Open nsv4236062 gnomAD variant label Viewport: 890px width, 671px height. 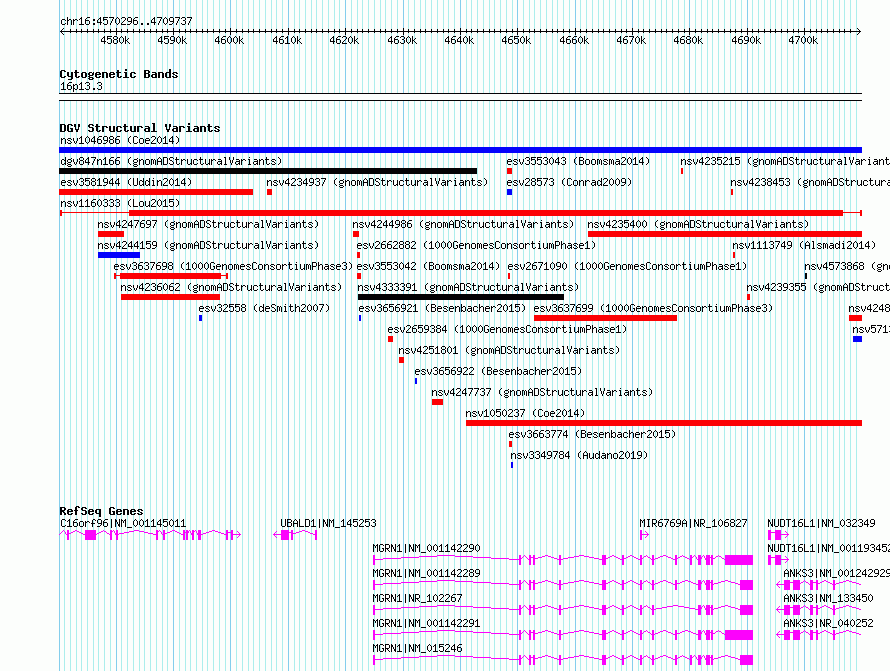tap(231, 287)
